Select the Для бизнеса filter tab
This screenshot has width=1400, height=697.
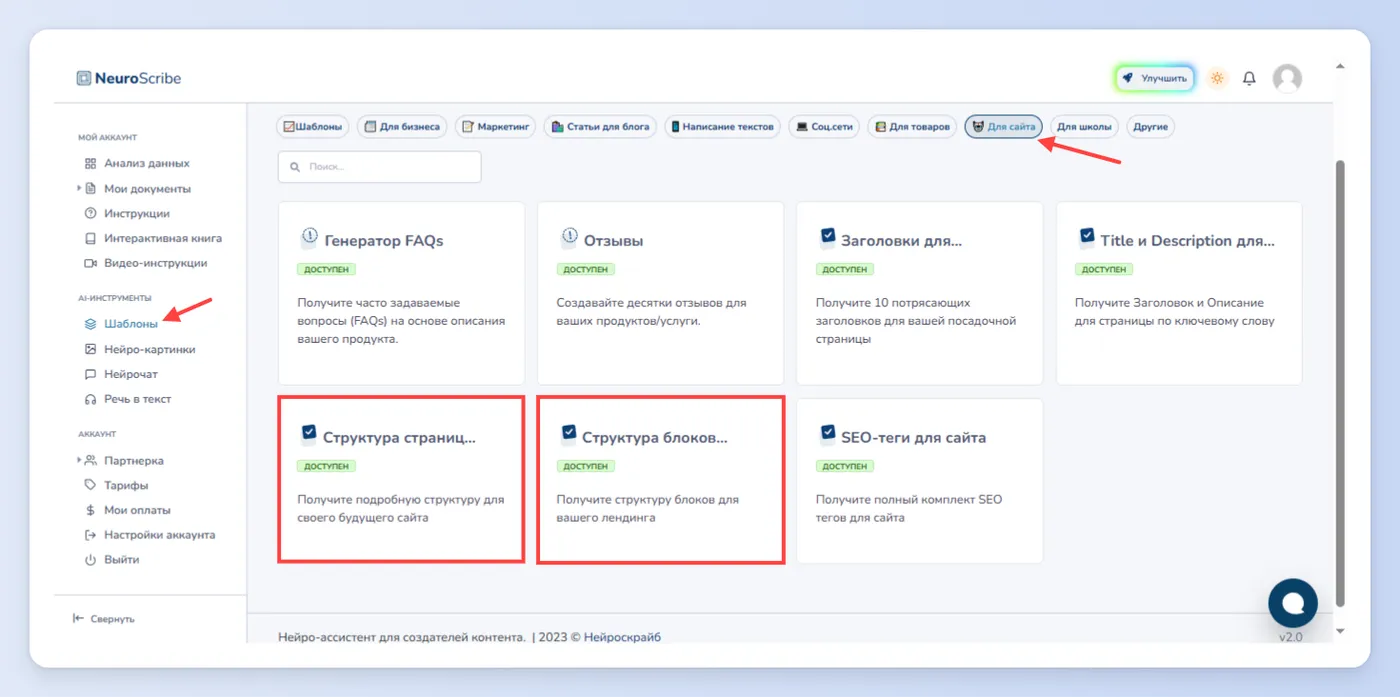coord(402,127)
